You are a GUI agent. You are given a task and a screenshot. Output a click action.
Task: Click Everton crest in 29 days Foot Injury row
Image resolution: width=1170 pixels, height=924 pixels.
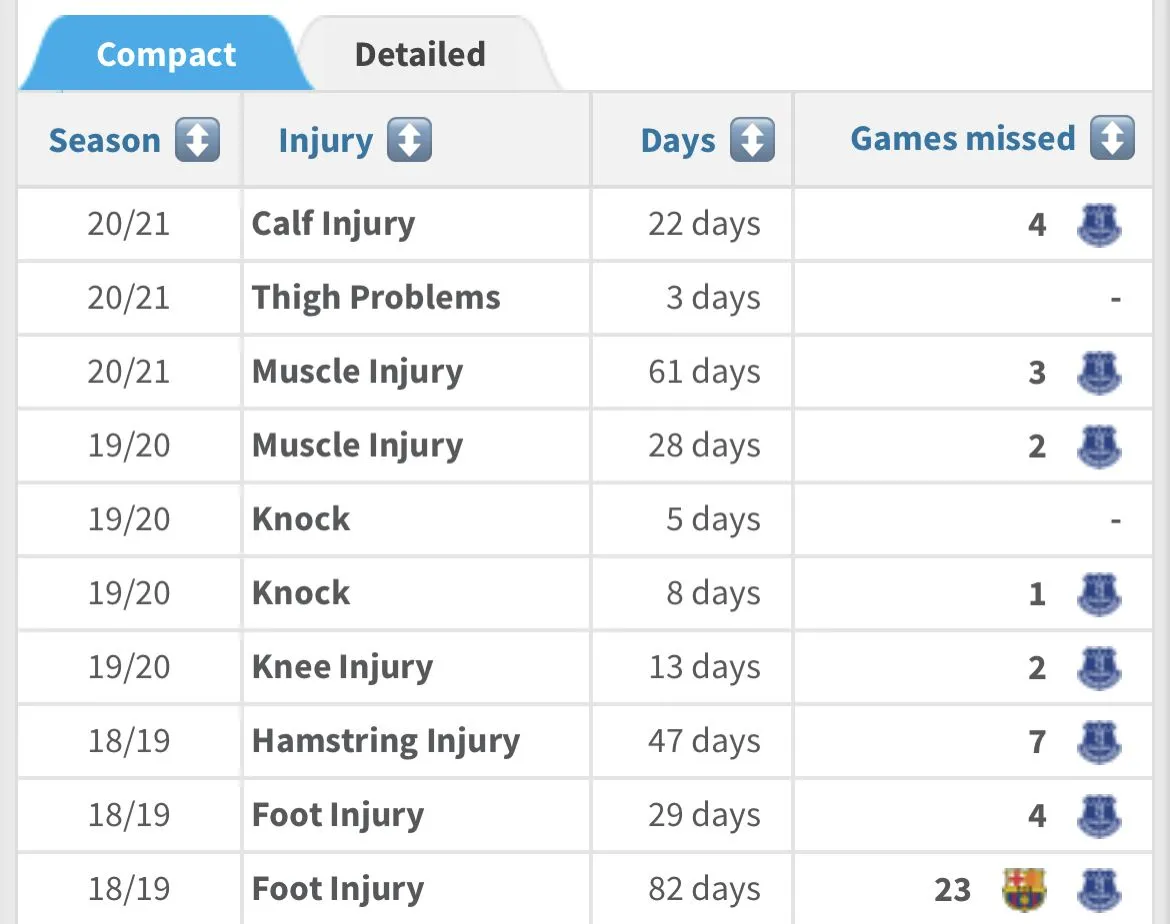1098,816
